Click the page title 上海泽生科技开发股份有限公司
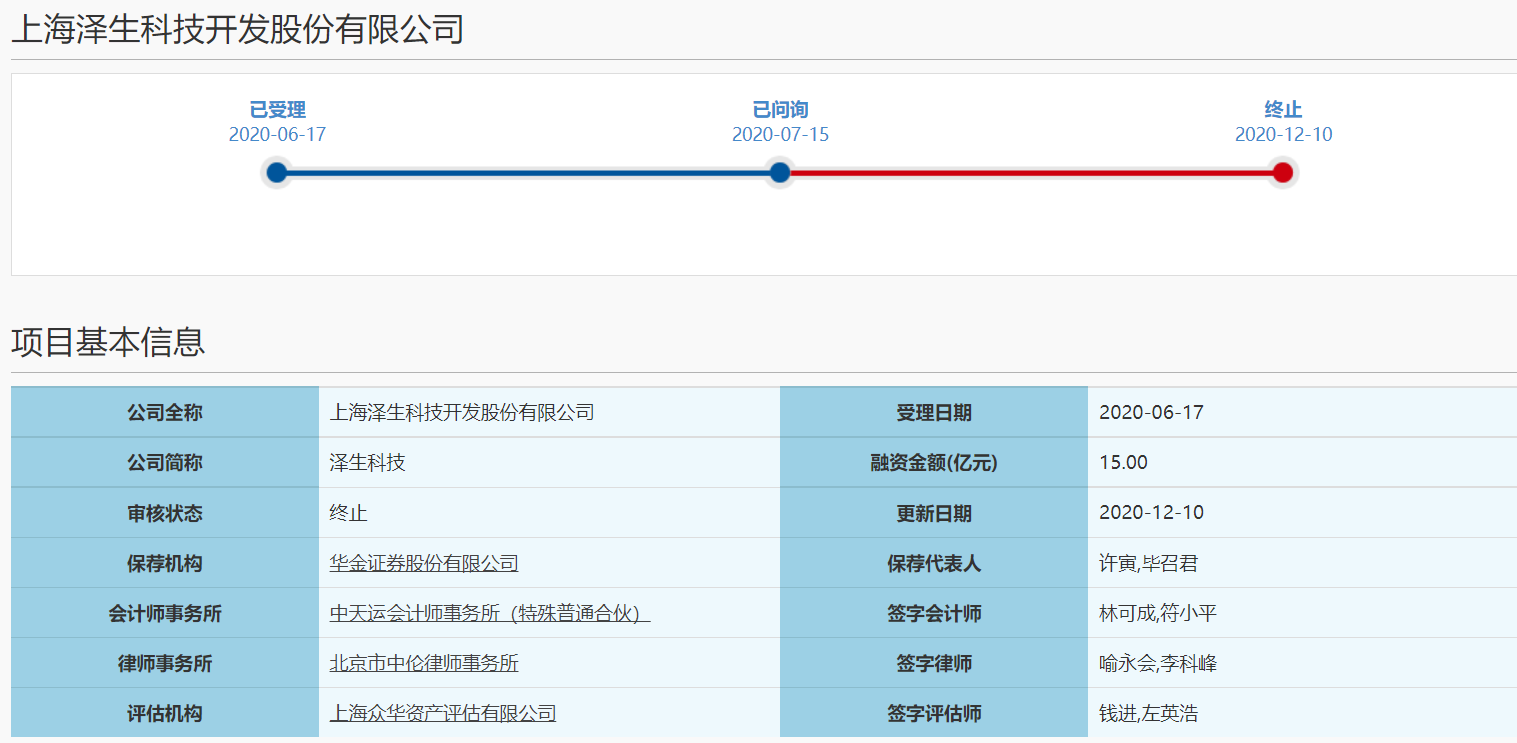Screen dimensions: 1517x743 pyautogui.click(x=237, y=29)
